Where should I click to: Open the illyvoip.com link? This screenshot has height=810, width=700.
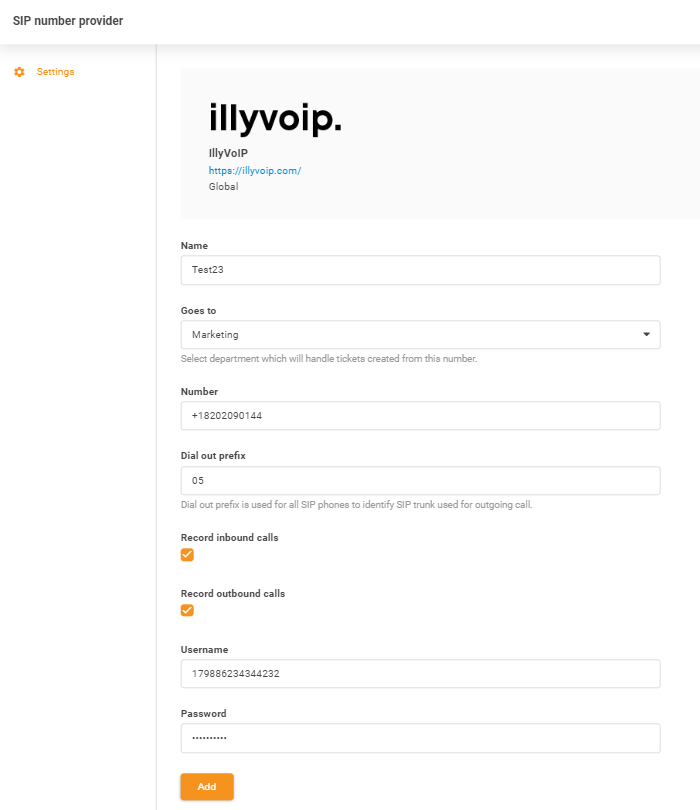click(x=253, y=170)
